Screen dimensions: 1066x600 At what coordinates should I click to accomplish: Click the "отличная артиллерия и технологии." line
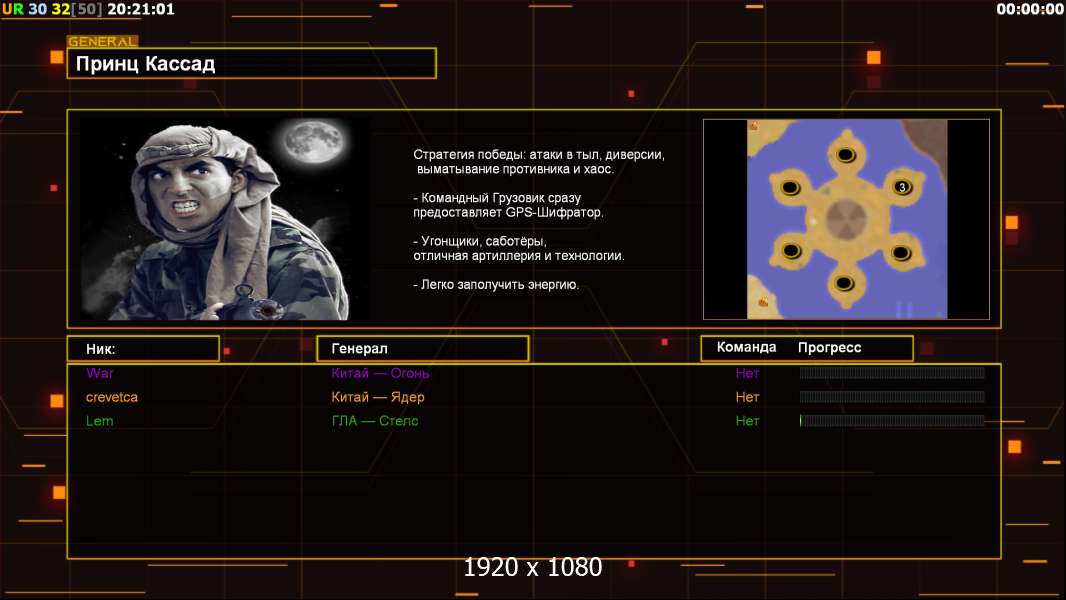(519, 255)
